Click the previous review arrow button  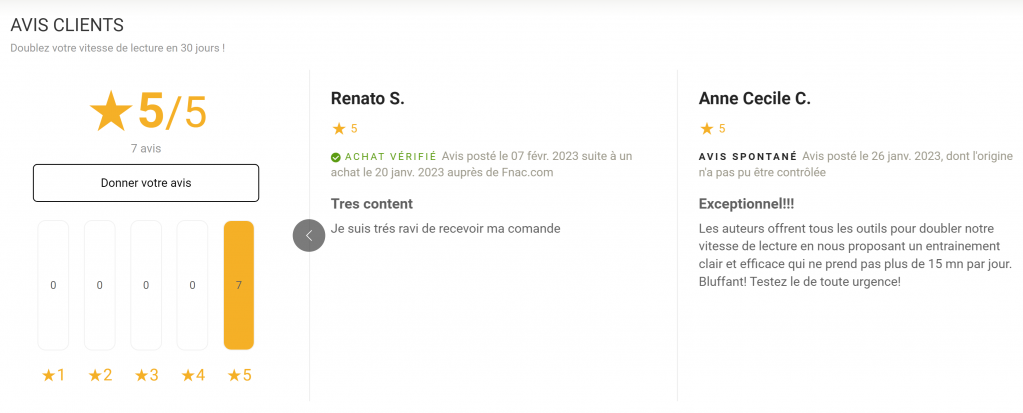pyautogui.click(x=309, y=236)
